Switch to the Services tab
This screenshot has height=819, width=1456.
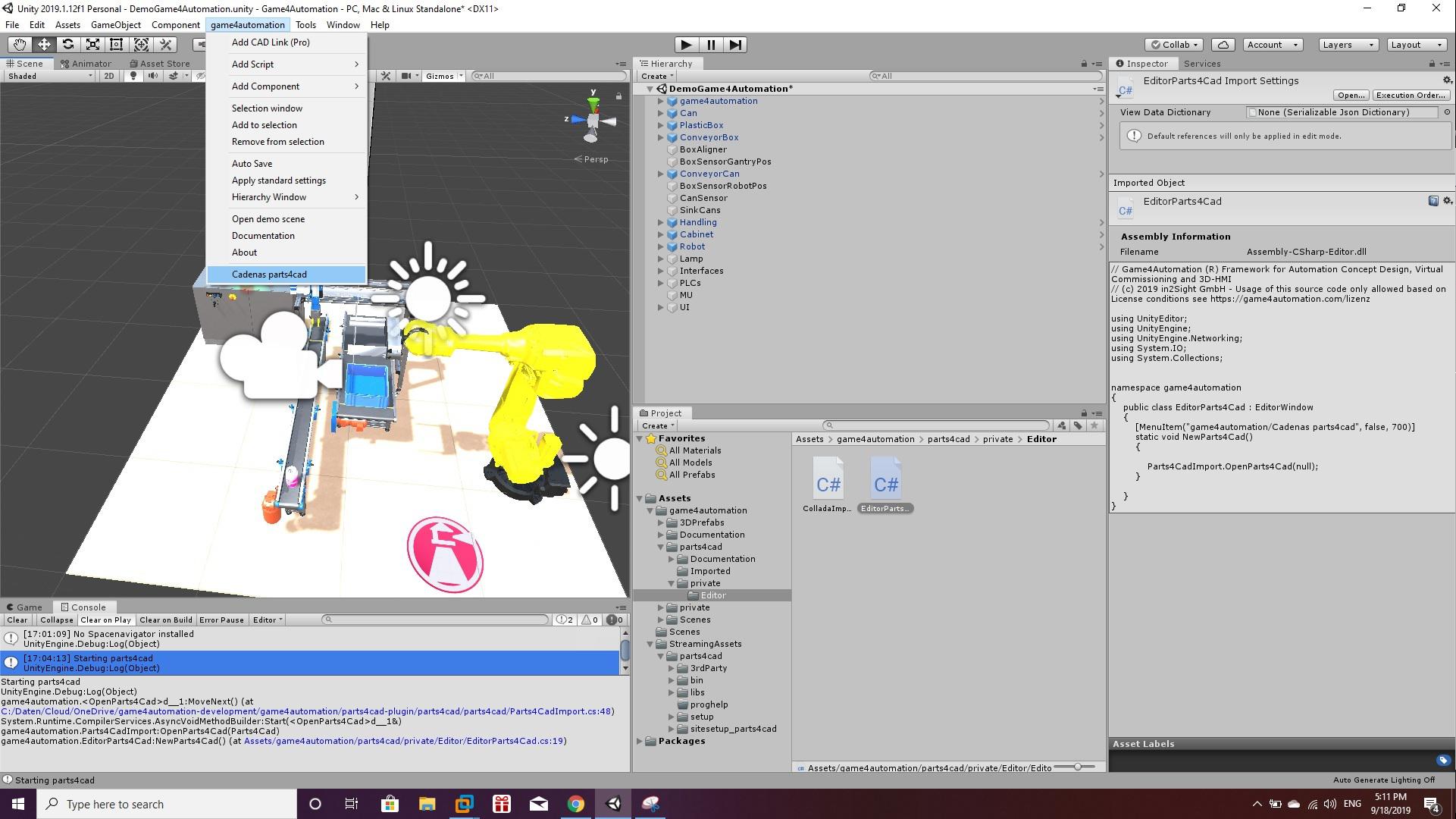(x=1202, y=64)
